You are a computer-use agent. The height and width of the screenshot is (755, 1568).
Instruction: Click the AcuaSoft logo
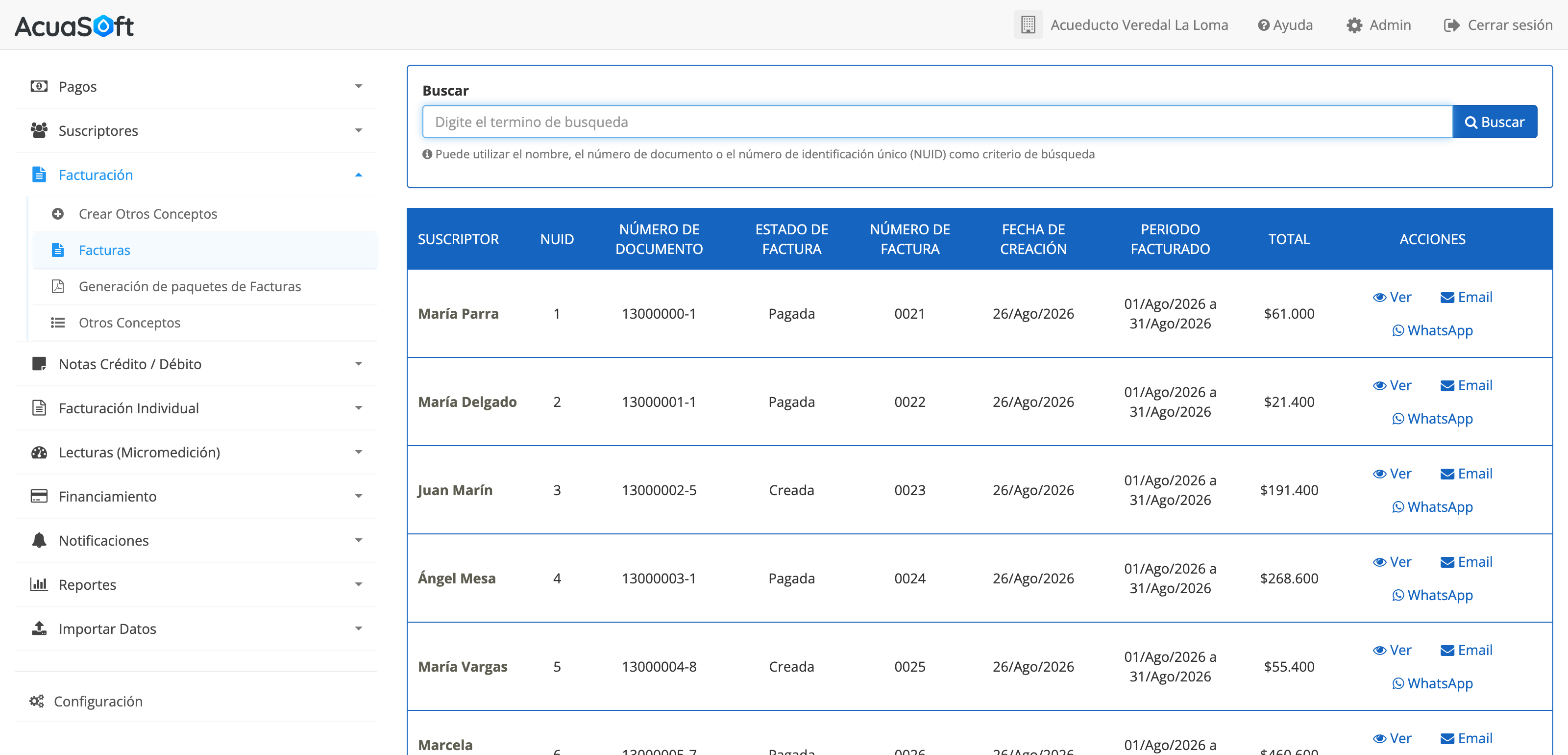(74, 25)
